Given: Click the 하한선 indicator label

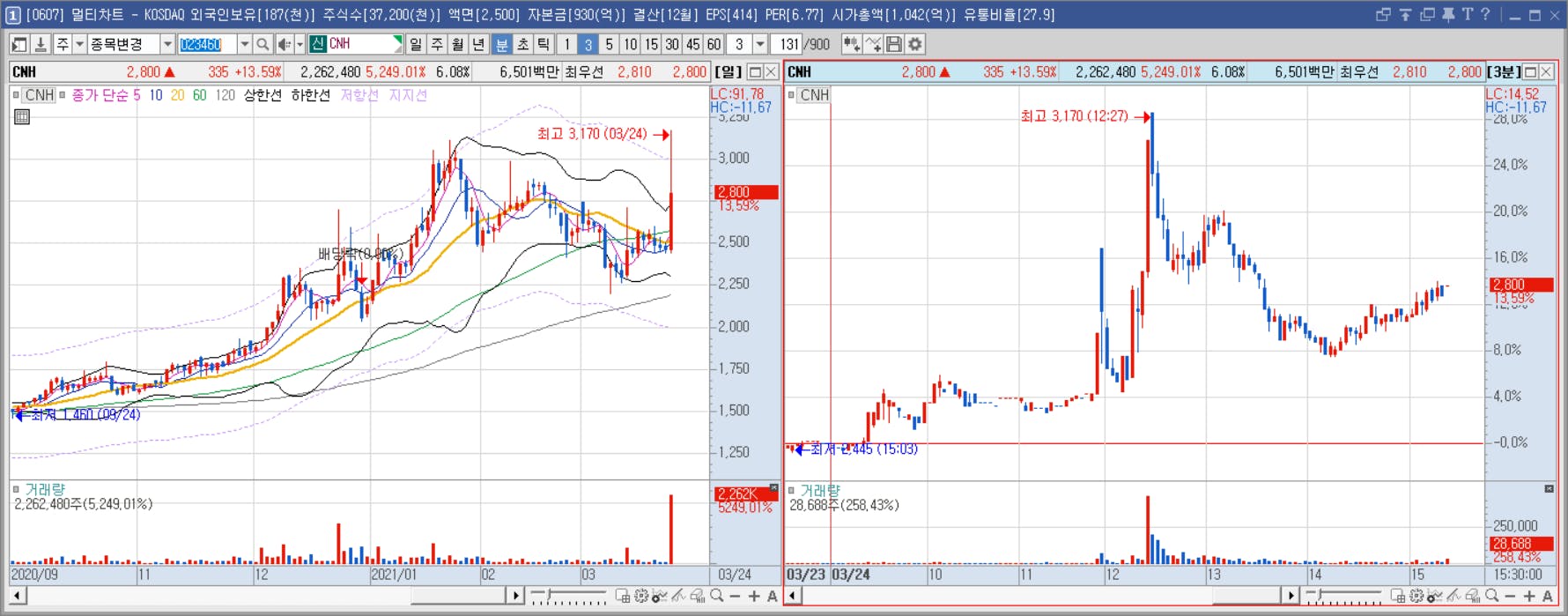Looking at the screenshot, I should pos(310,95).
